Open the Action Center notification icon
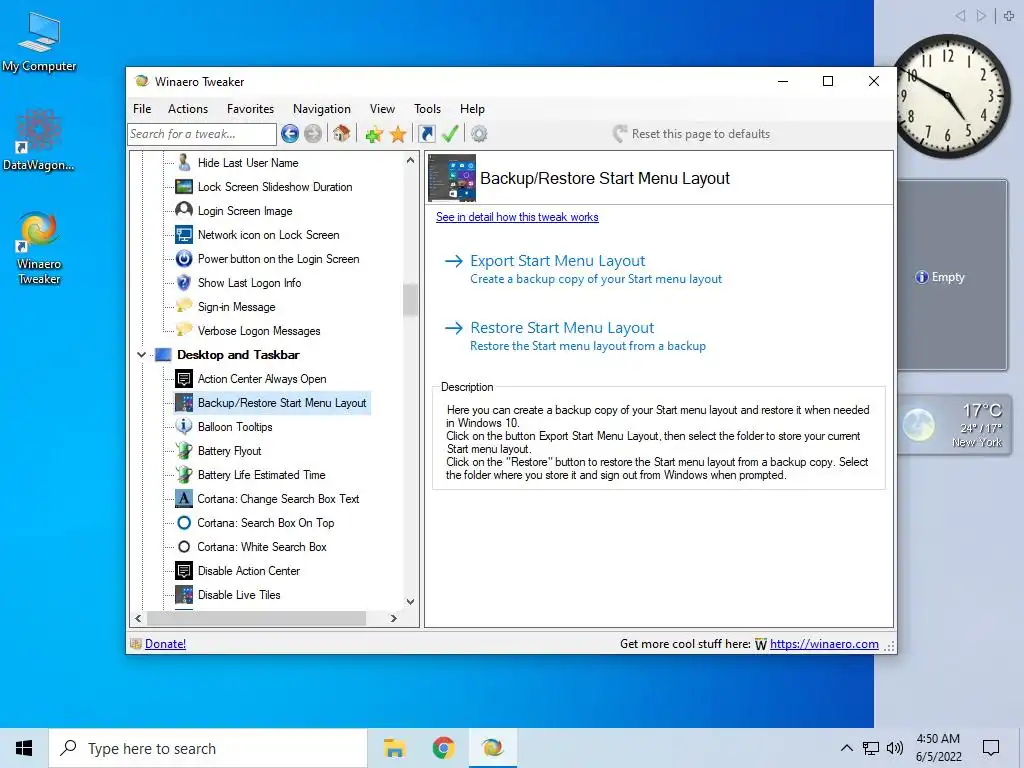 pos(991,748)
